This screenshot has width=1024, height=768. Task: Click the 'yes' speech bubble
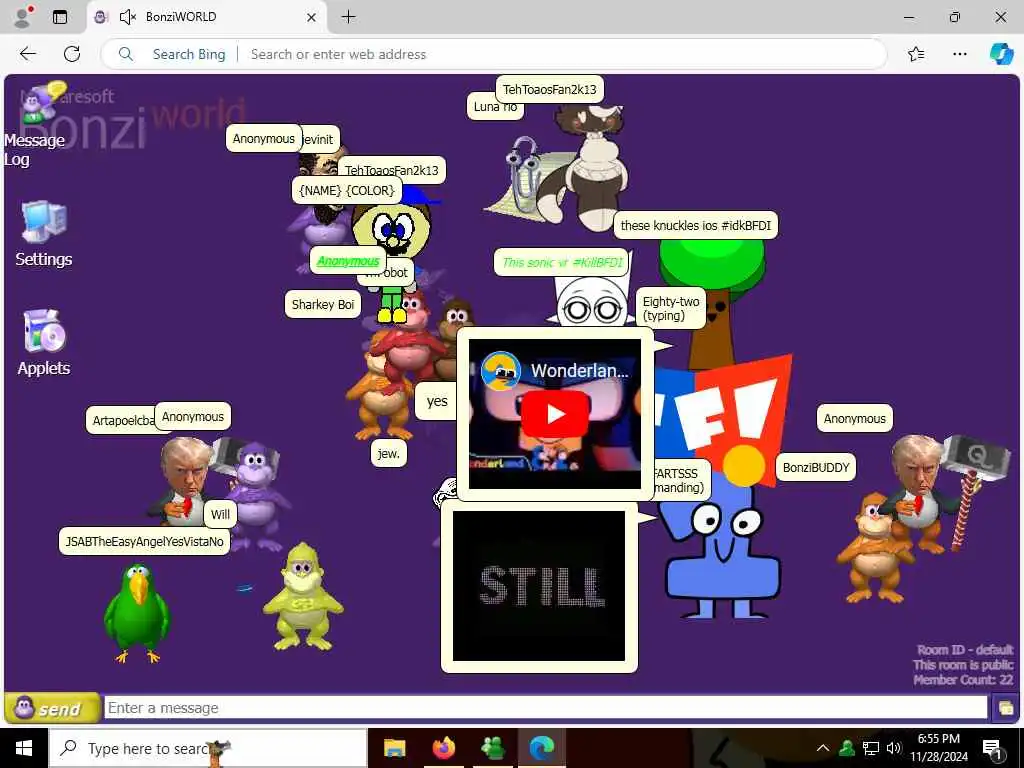coord(437,401)
